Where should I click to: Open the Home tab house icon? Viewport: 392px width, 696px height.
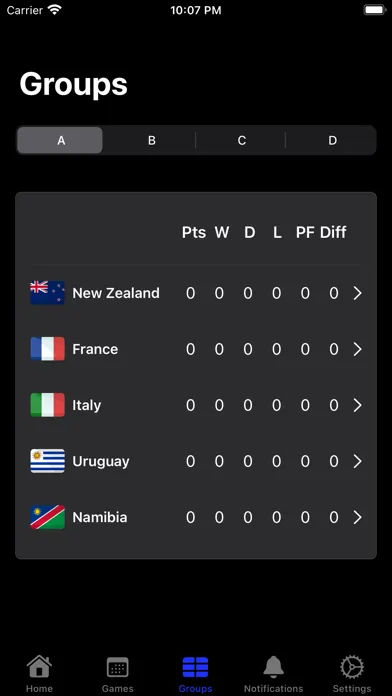point(39,666)
